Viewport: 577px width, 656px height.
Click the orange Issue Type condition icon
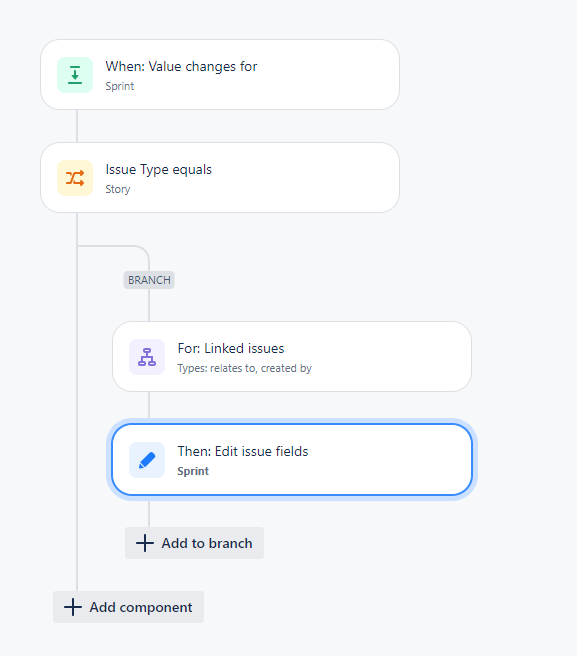[75, 178]
